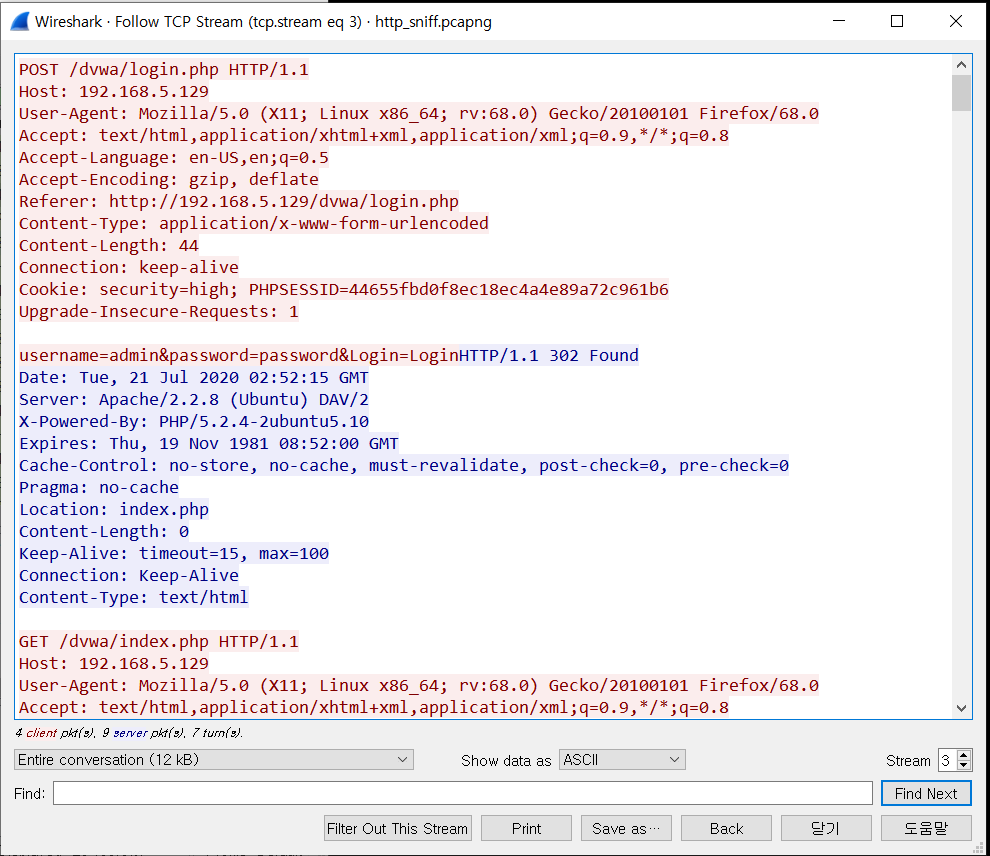Close the Follow TCP Stream window with X
The image size is (990, 856).
pyautogui.click(x=956, y=21)
